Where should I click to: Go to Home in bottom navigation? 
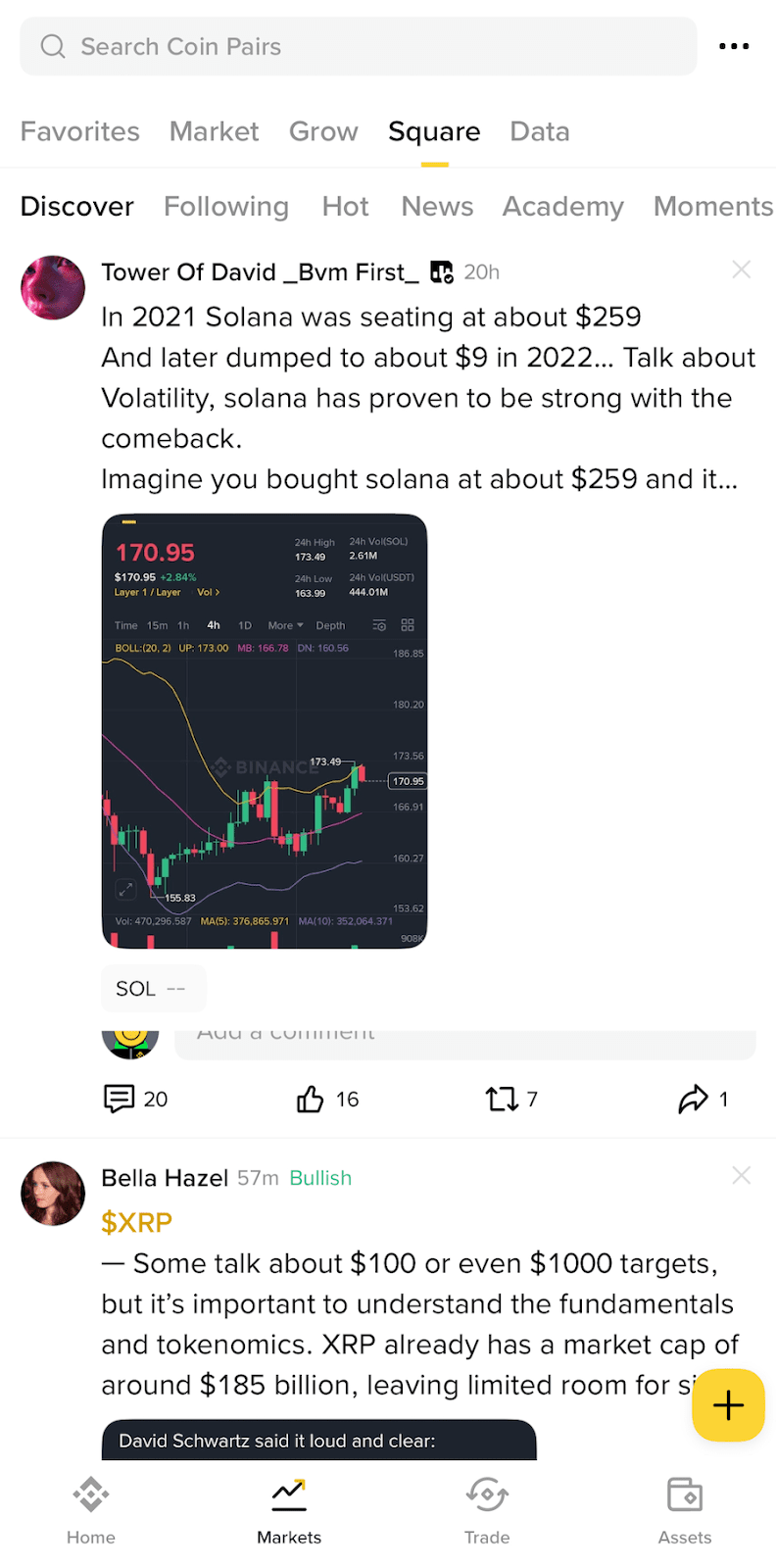[91, 1510]
